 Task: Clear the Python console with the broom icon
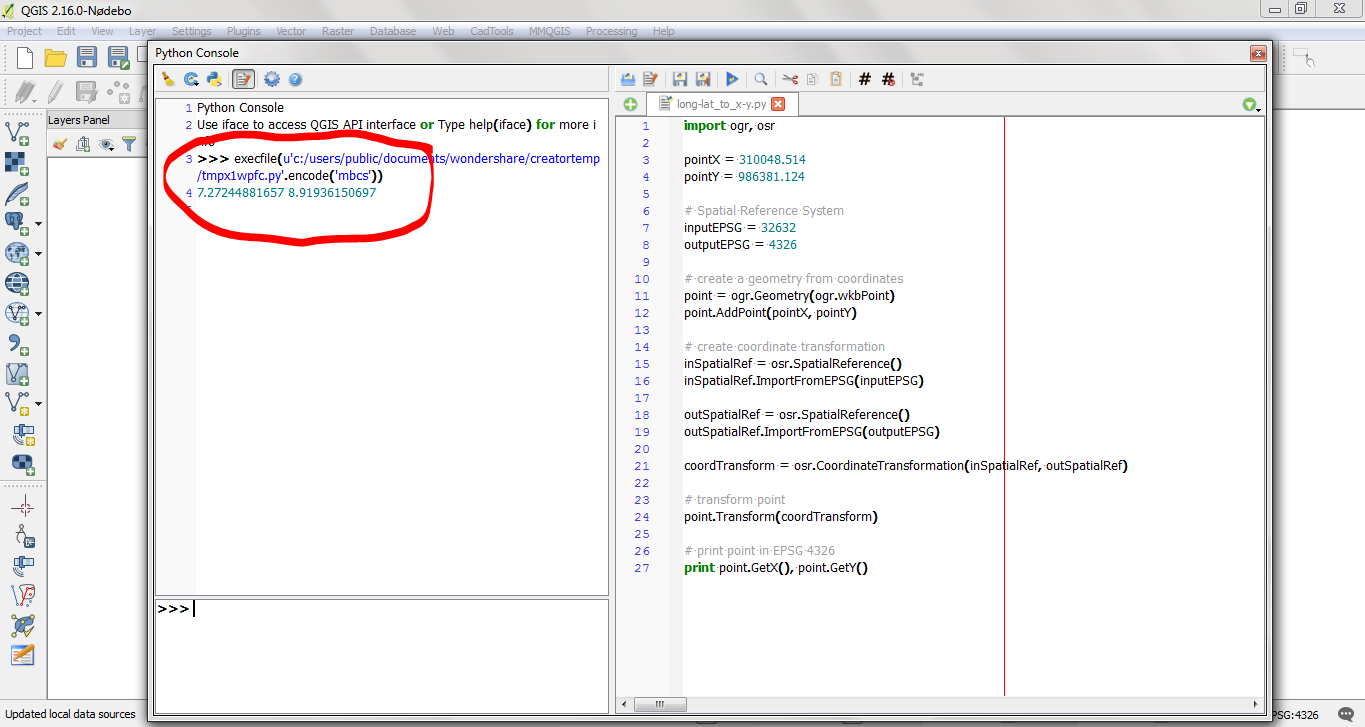tap(168, 78)
